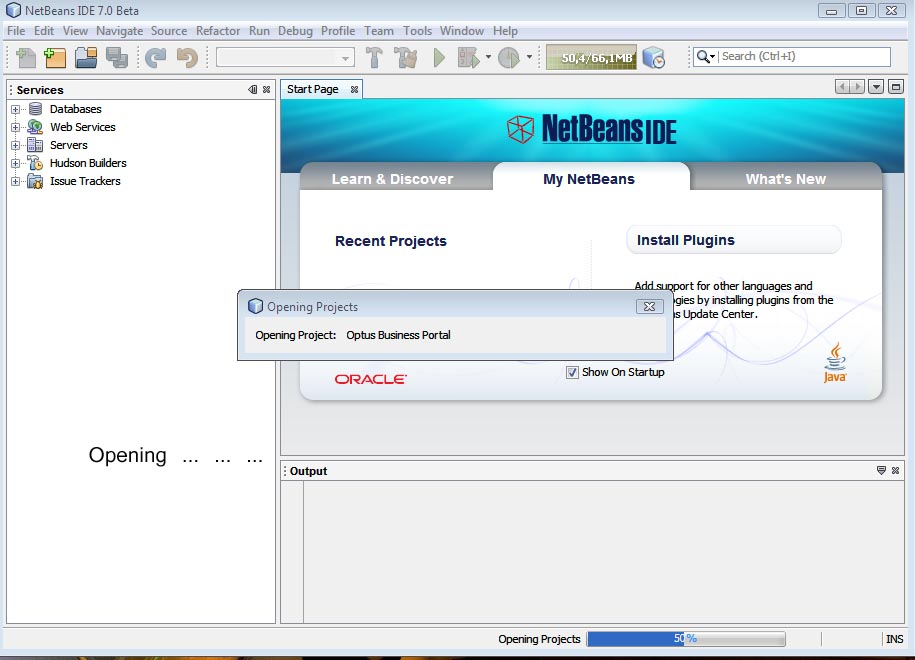This screenshot has width=915, height=660.
Task: Click the Save All toolbar icon
Action: point(117,58)
